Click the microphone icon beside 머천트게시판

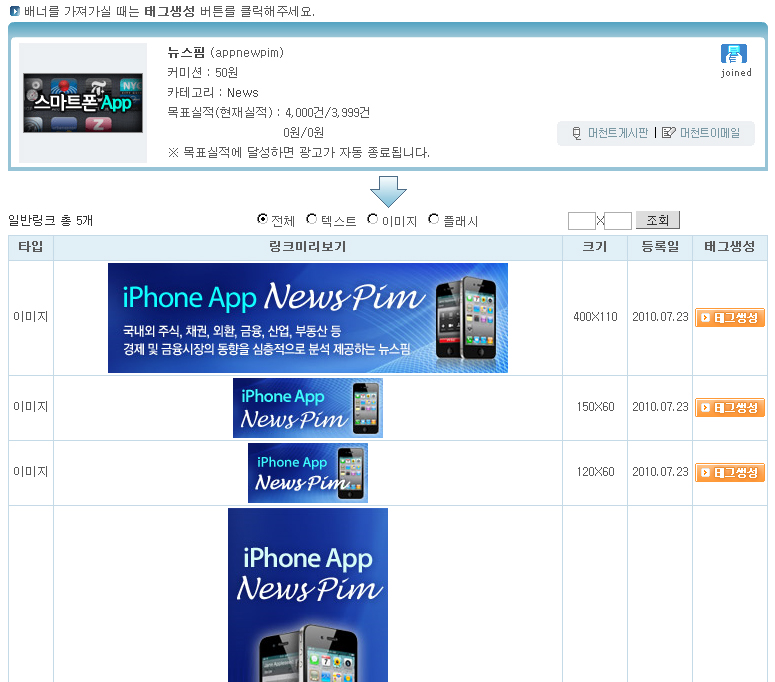tap(576, 133)
